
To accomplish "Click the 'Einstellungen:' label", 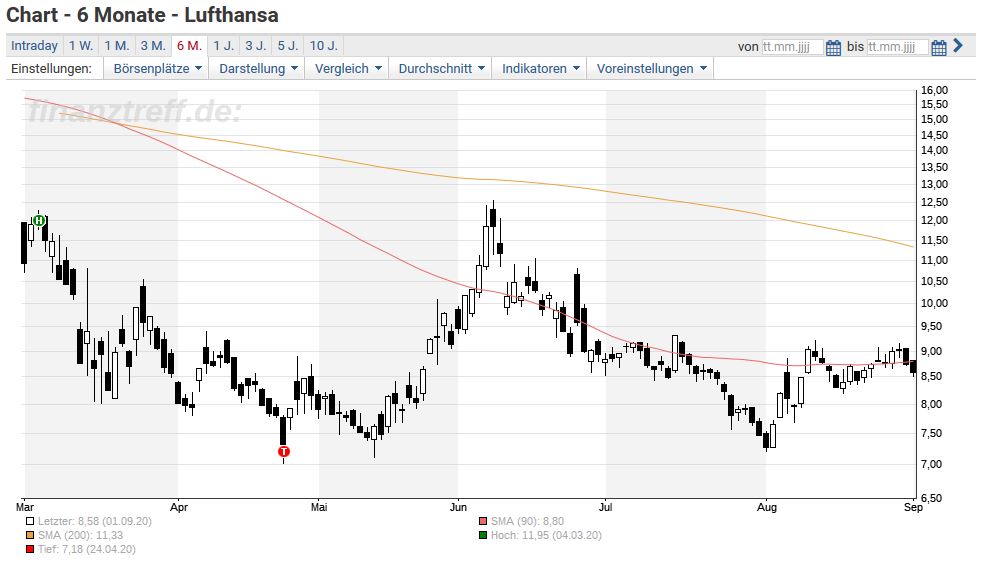I will tap(51, 69).
